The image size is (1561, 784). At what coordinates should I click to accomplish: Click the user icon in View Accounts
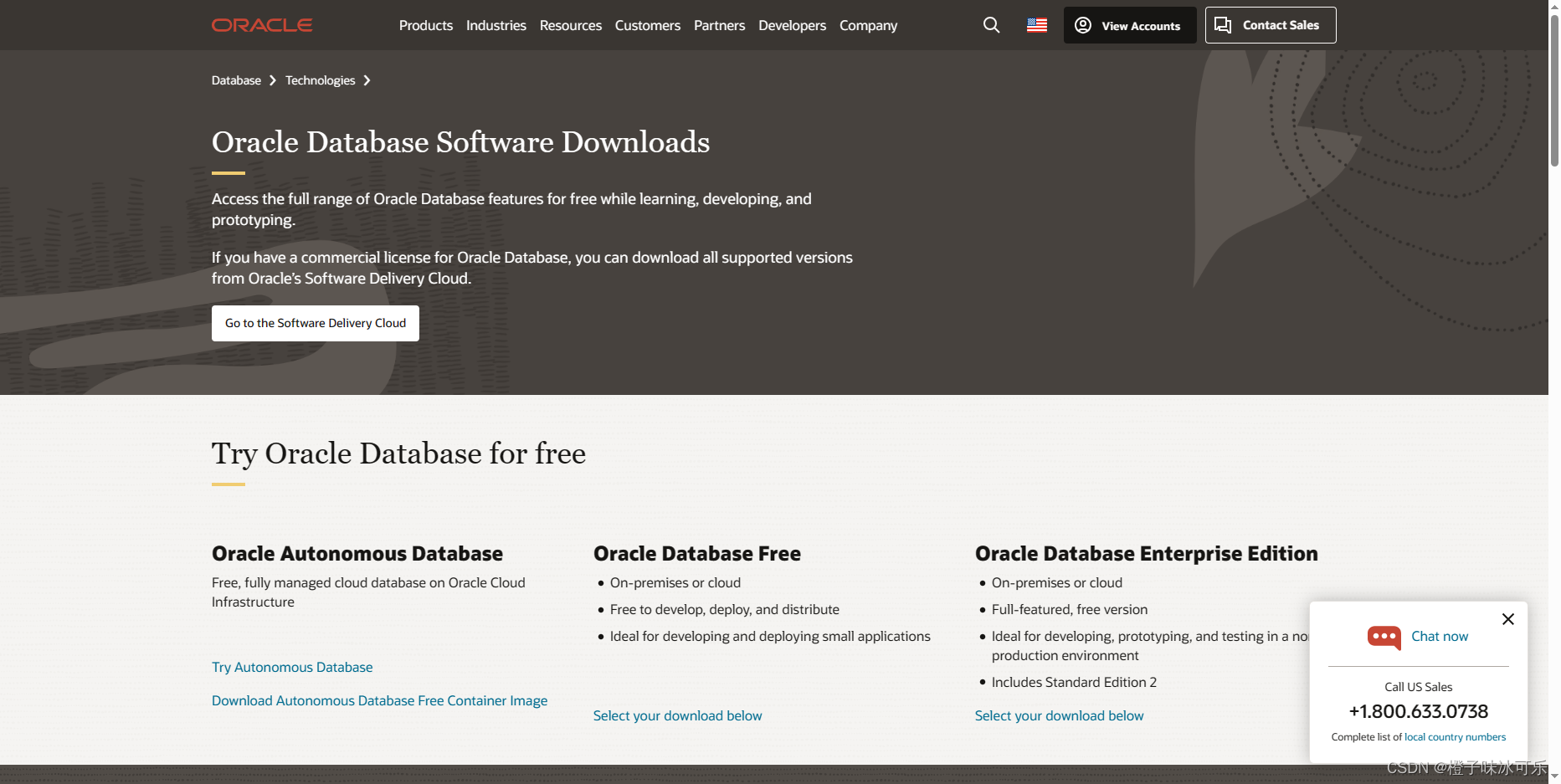[x=1083, y=25]
